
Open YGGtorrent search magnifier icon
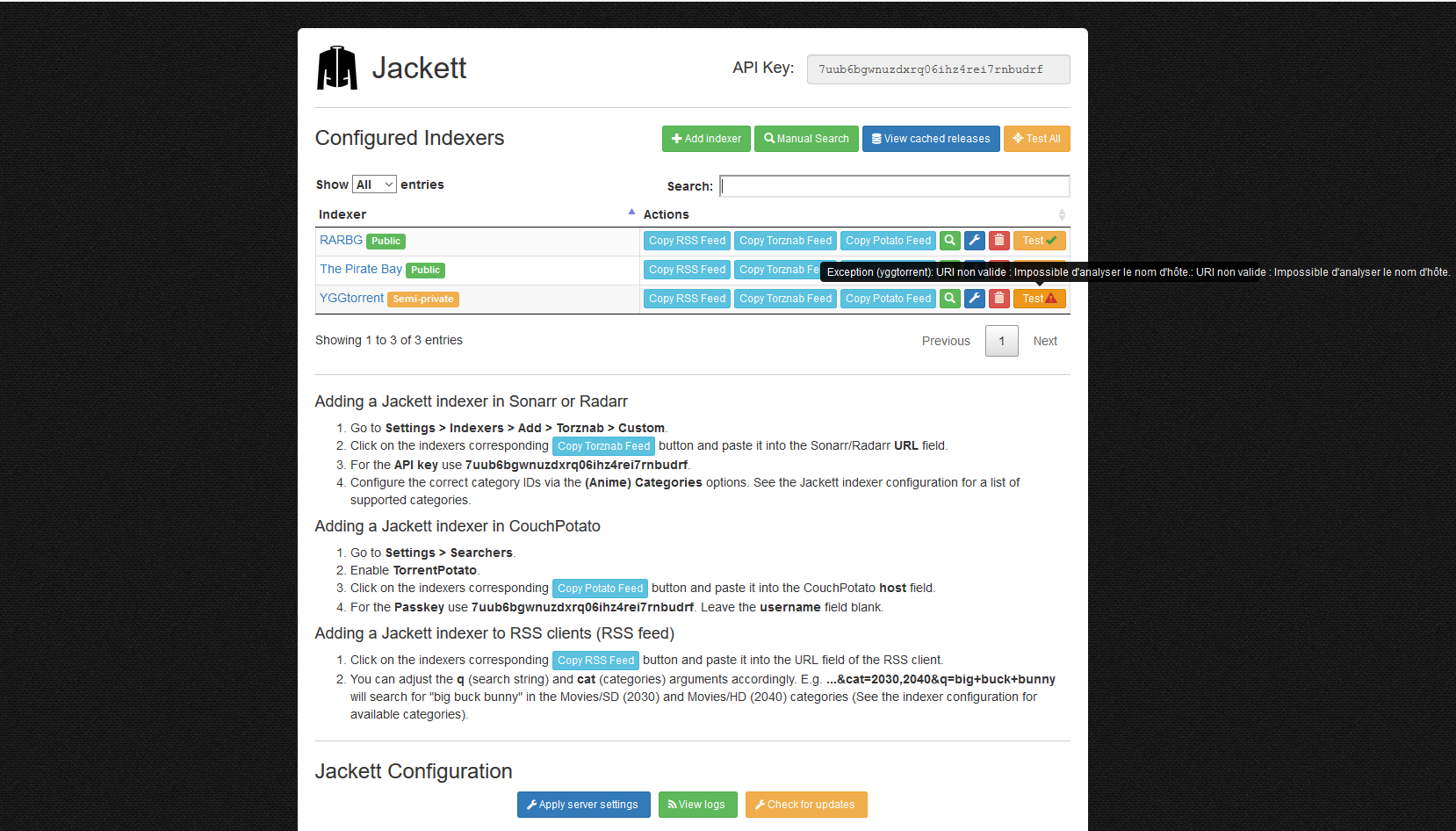[x=949, y=299]
